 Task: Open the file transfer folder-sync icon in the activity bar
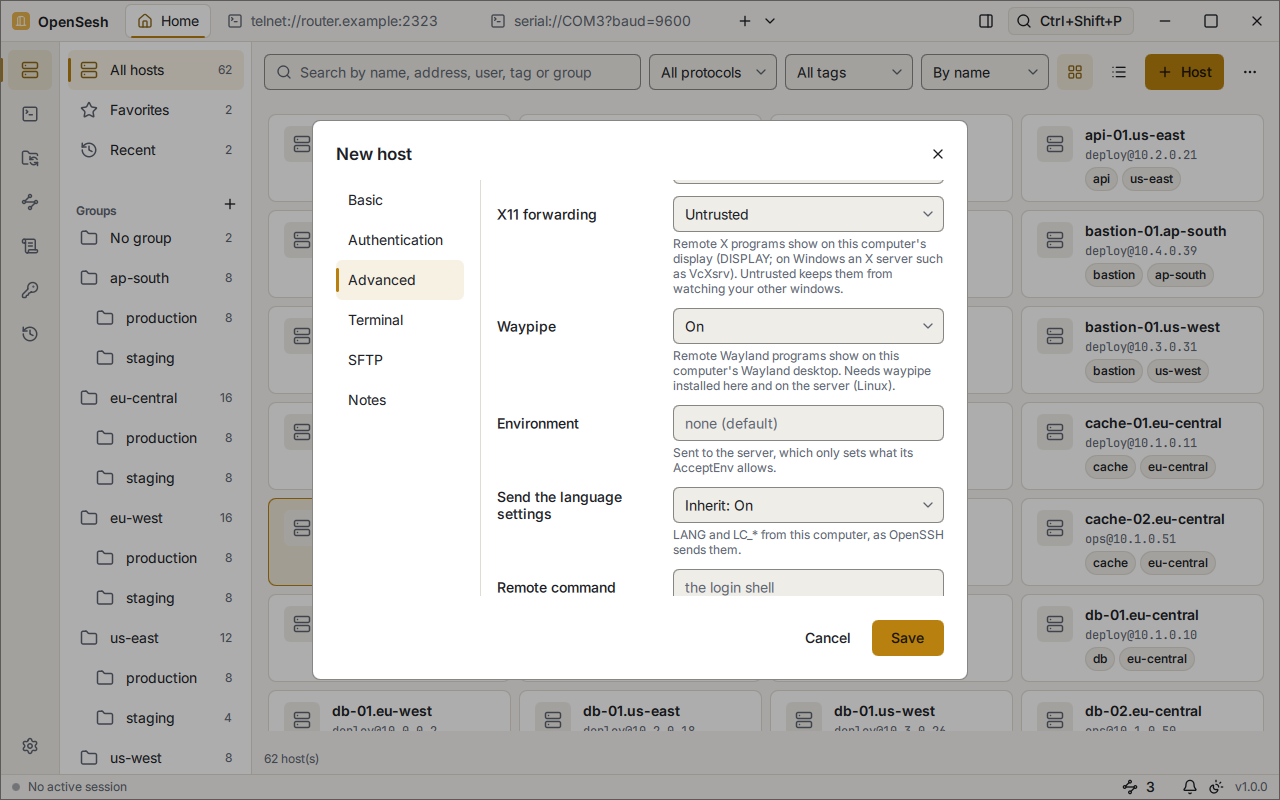pos(29,158)
